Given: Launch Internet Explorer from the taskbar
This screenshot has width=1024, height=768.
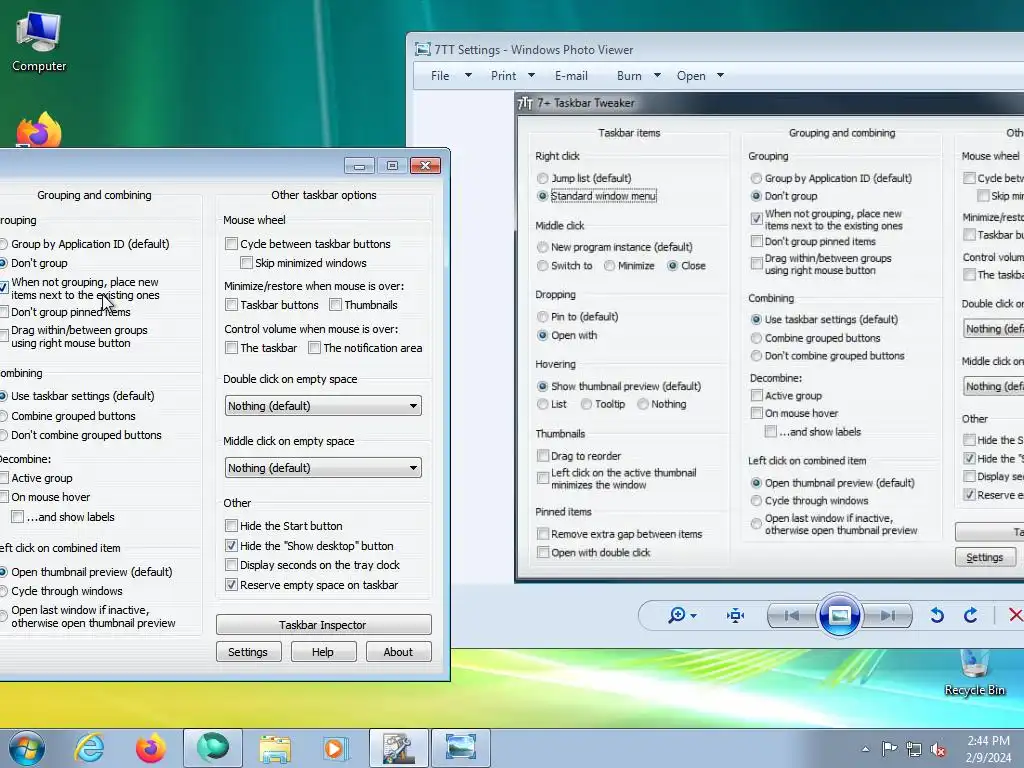Looking at the screenshot, I should click(89, 748).
